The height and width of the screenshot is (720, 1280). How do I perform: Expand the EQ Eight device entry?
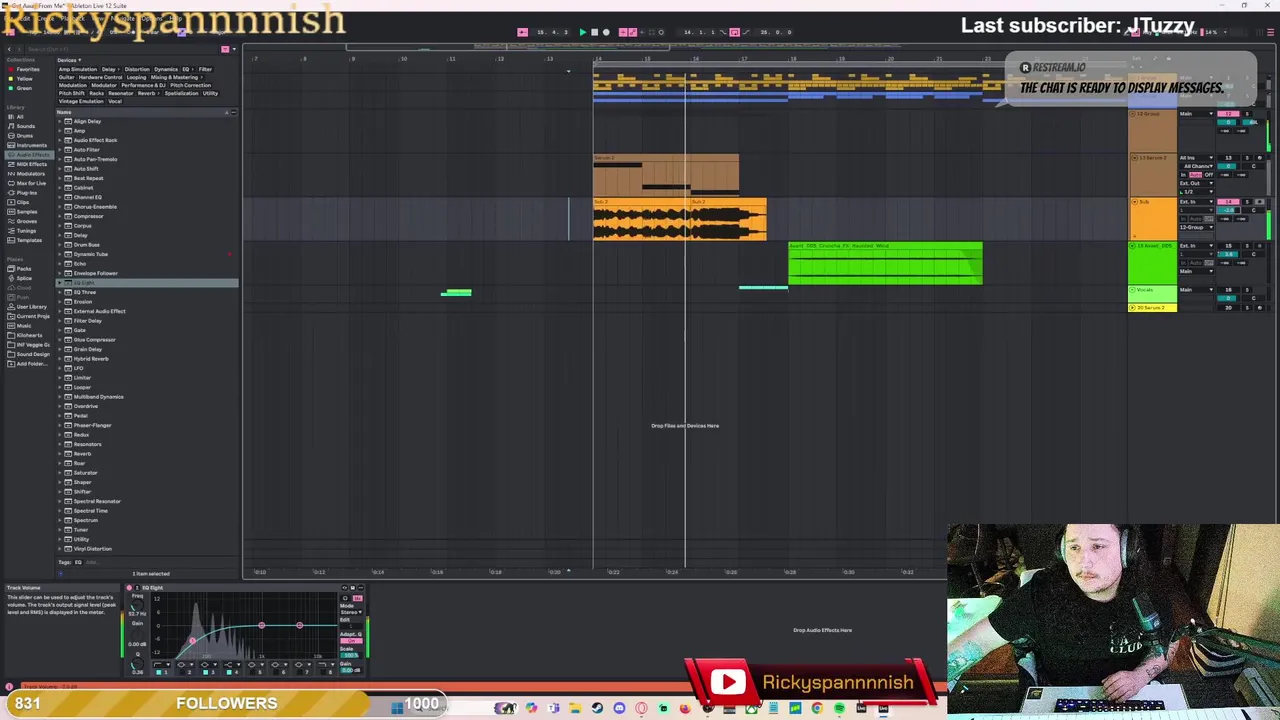point(60,283)
